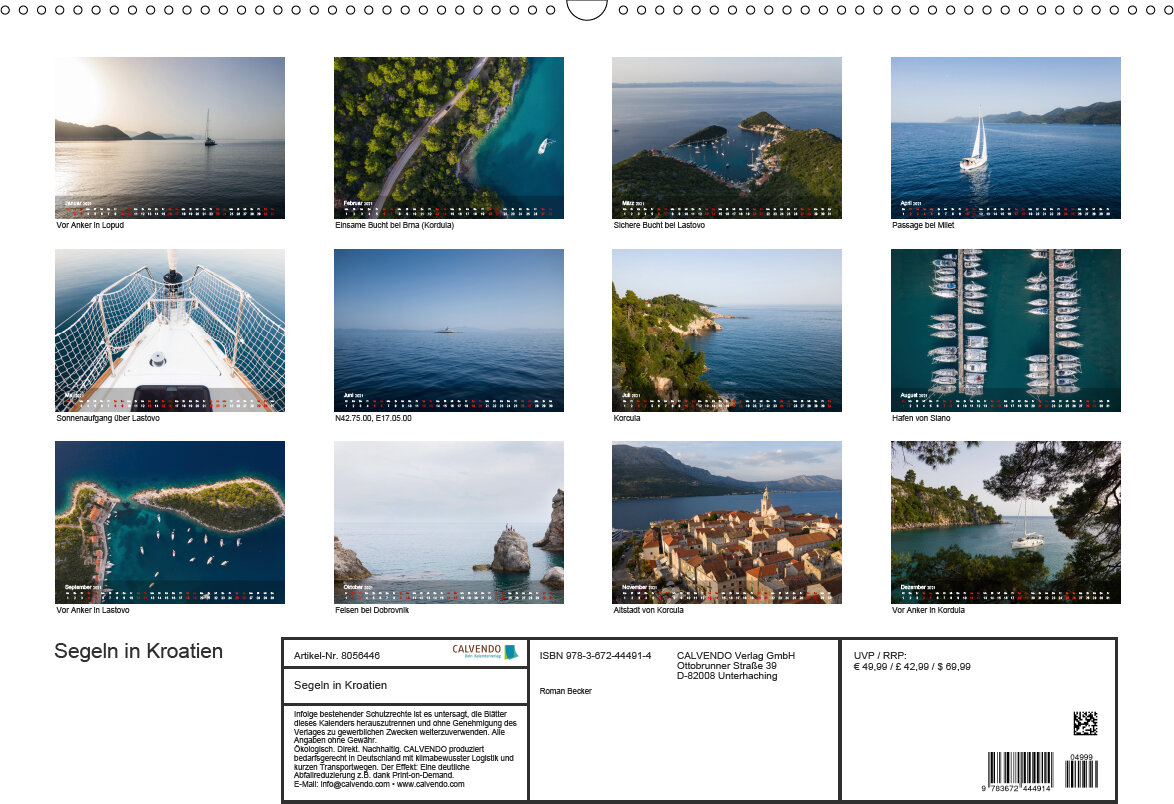The width and height of the screenshot is (1174, 804).
Task: Click 'CALVENDO Verlag GmbH' publisher name
Action: click(736, 656)
